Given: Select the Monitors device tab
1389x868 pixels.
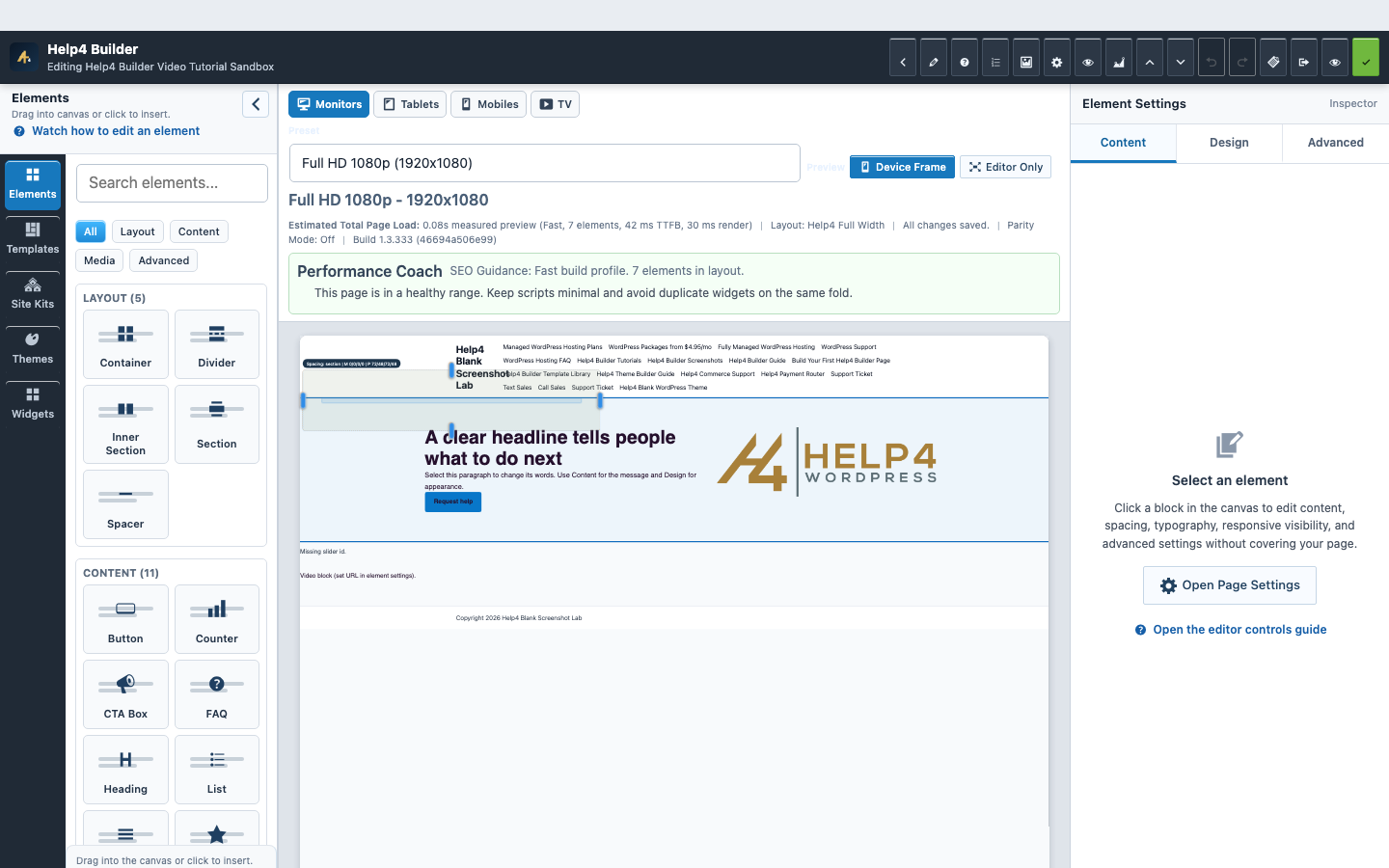Looking at the screenshot, I should [329, 104].
